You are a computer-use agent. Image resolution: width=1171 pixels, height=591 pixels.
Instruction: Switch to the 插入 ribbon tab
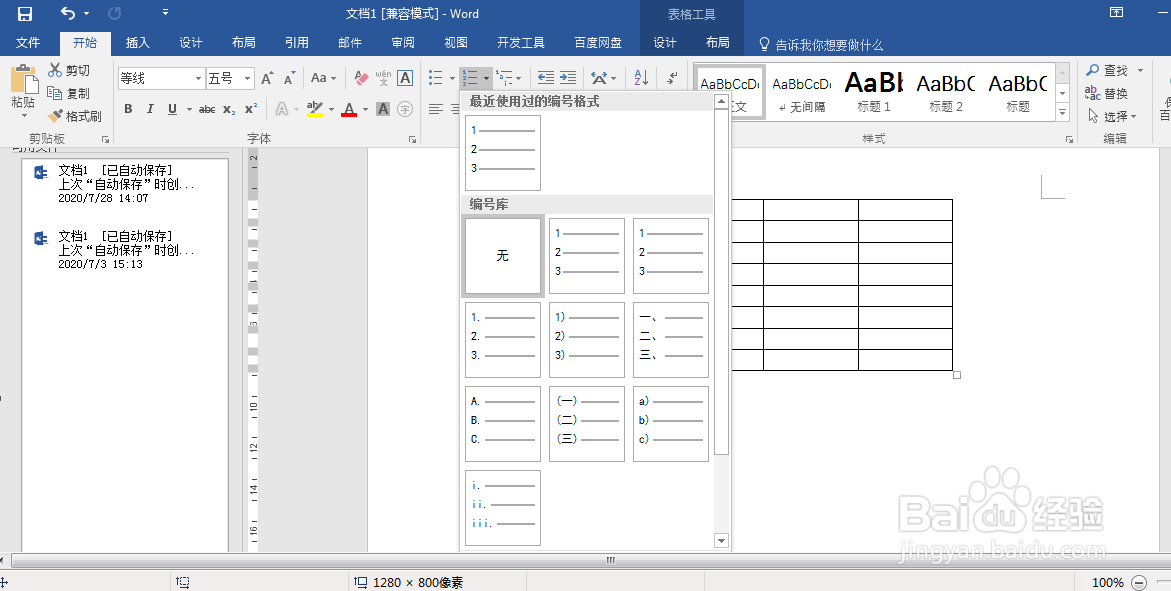pos(137,43)
